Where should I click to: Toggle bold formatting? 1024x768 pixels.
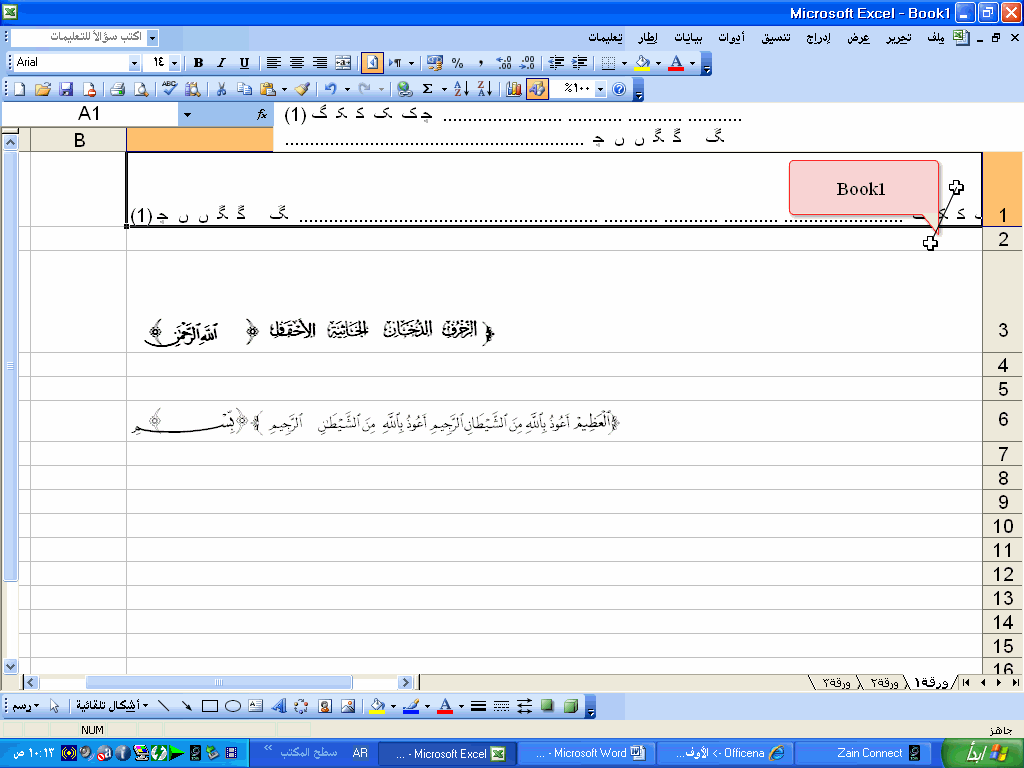tap(199, 63)
